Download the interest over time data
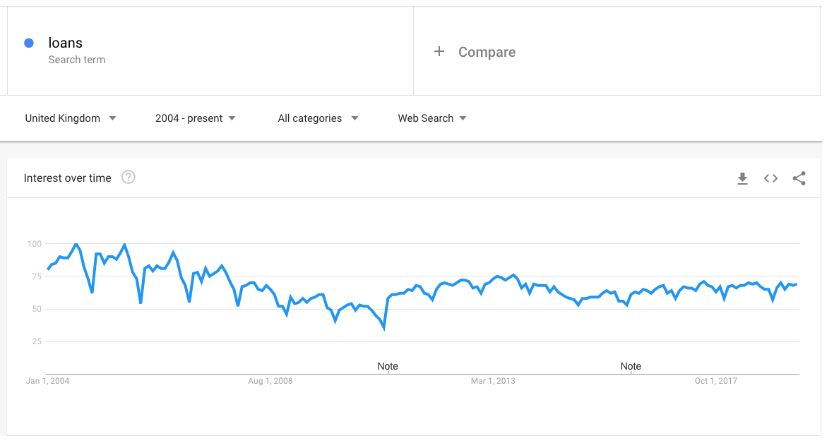The width and height of the screenshot is (828, 444). 742,178
